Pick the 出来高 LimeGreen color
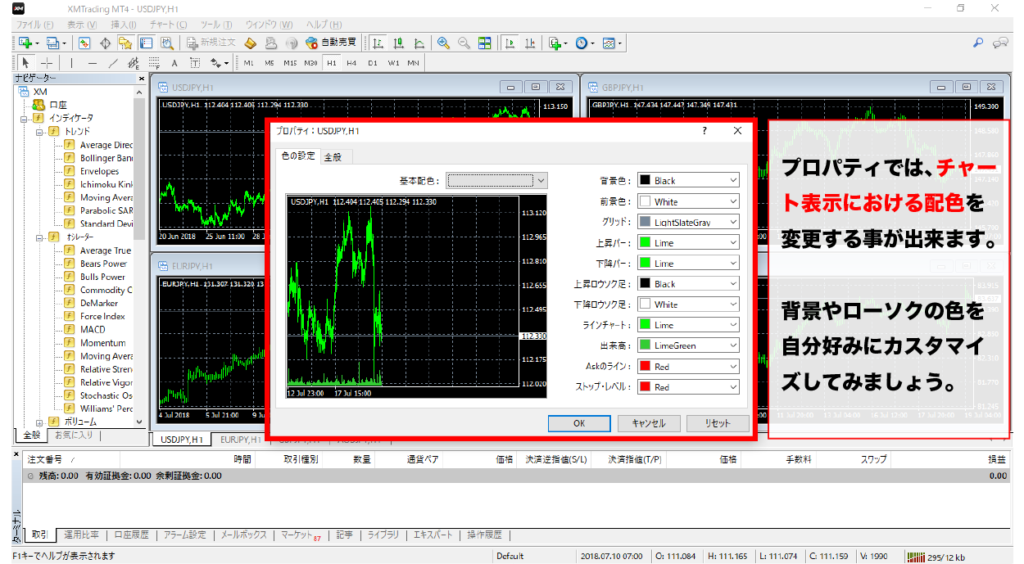This screenshot has height=564, width=1024. [x=688, y=345]
